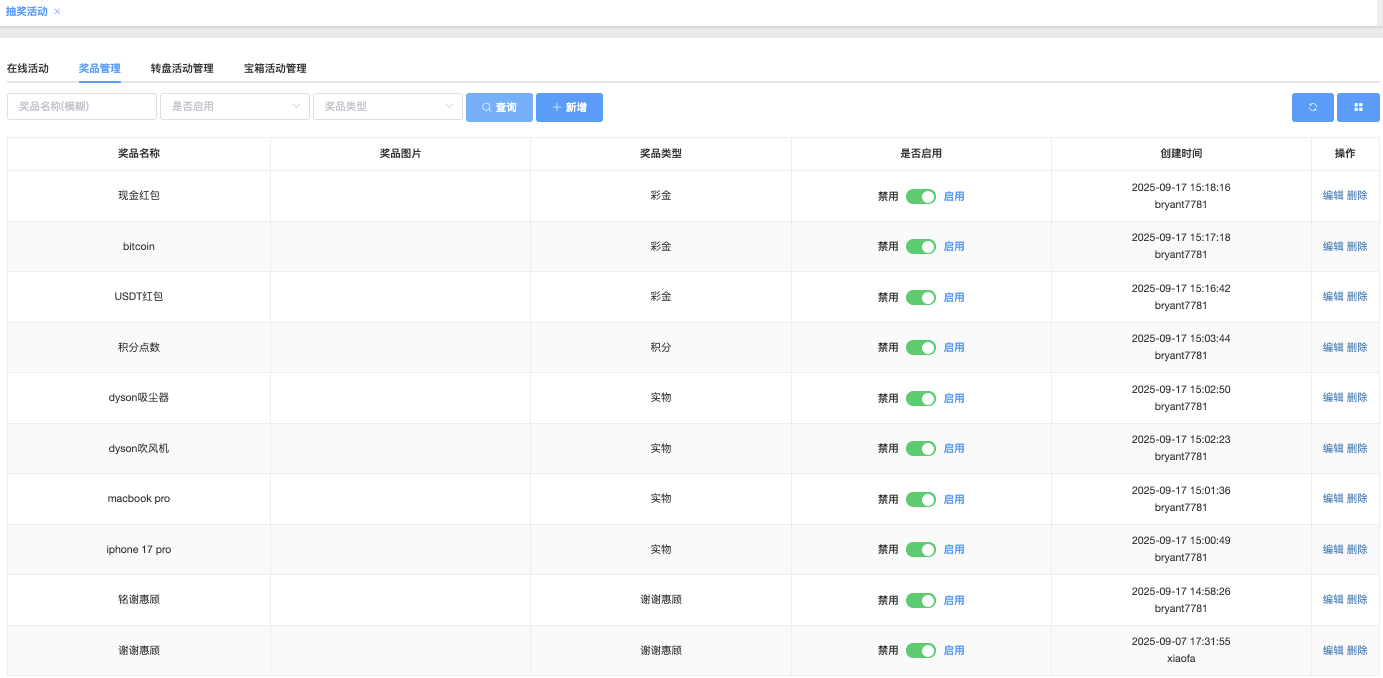Viewport: 1383px width, 678px height.
Task: Toggle the enable switch for bitcoin
Action: pyautogui.click(x=920, y=246)
